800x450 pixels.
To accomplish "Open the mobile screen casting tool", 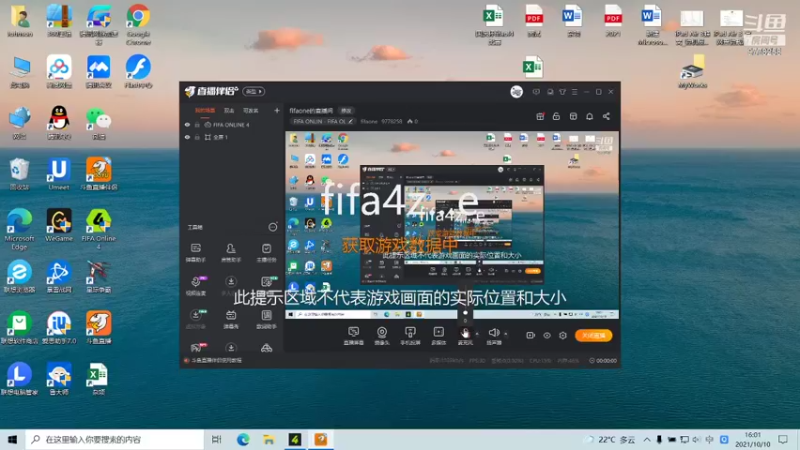I will coord(410,336).
